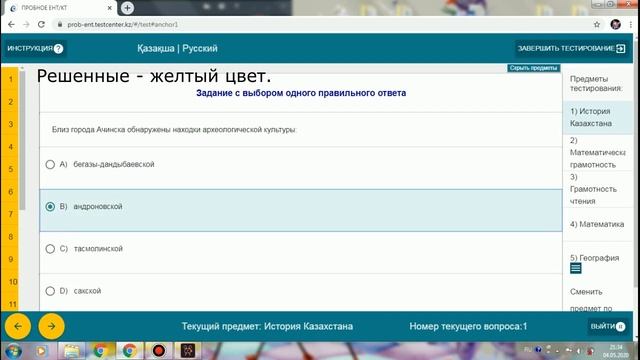The height and width of the screenshot is (360, 640).
Task: Go forward with the browser forward arrow
Action: click(x=26, y=24)
